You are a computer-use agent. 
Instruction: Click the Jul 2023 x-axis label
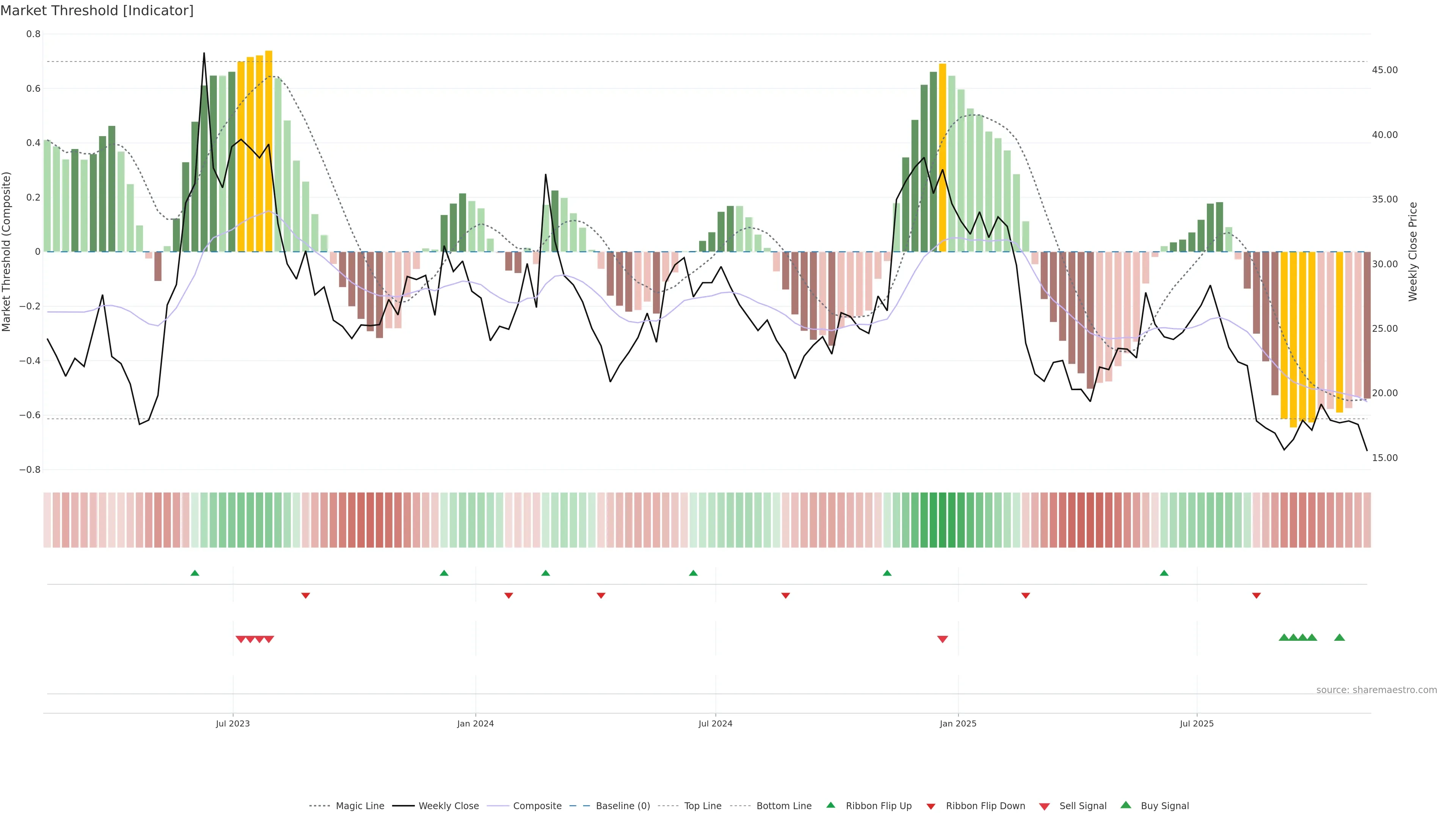coord(232,723)
